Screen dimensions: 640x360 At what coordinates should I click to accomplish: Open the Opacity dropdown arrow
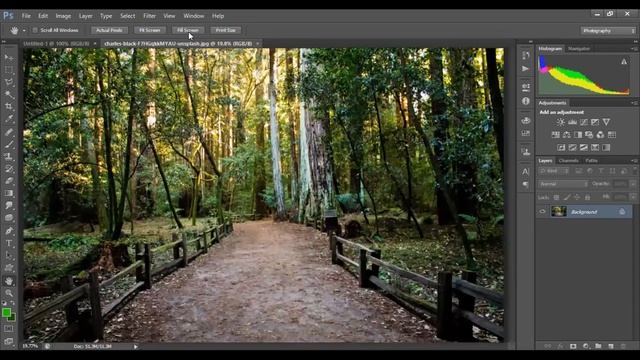(x=633, y=184)
